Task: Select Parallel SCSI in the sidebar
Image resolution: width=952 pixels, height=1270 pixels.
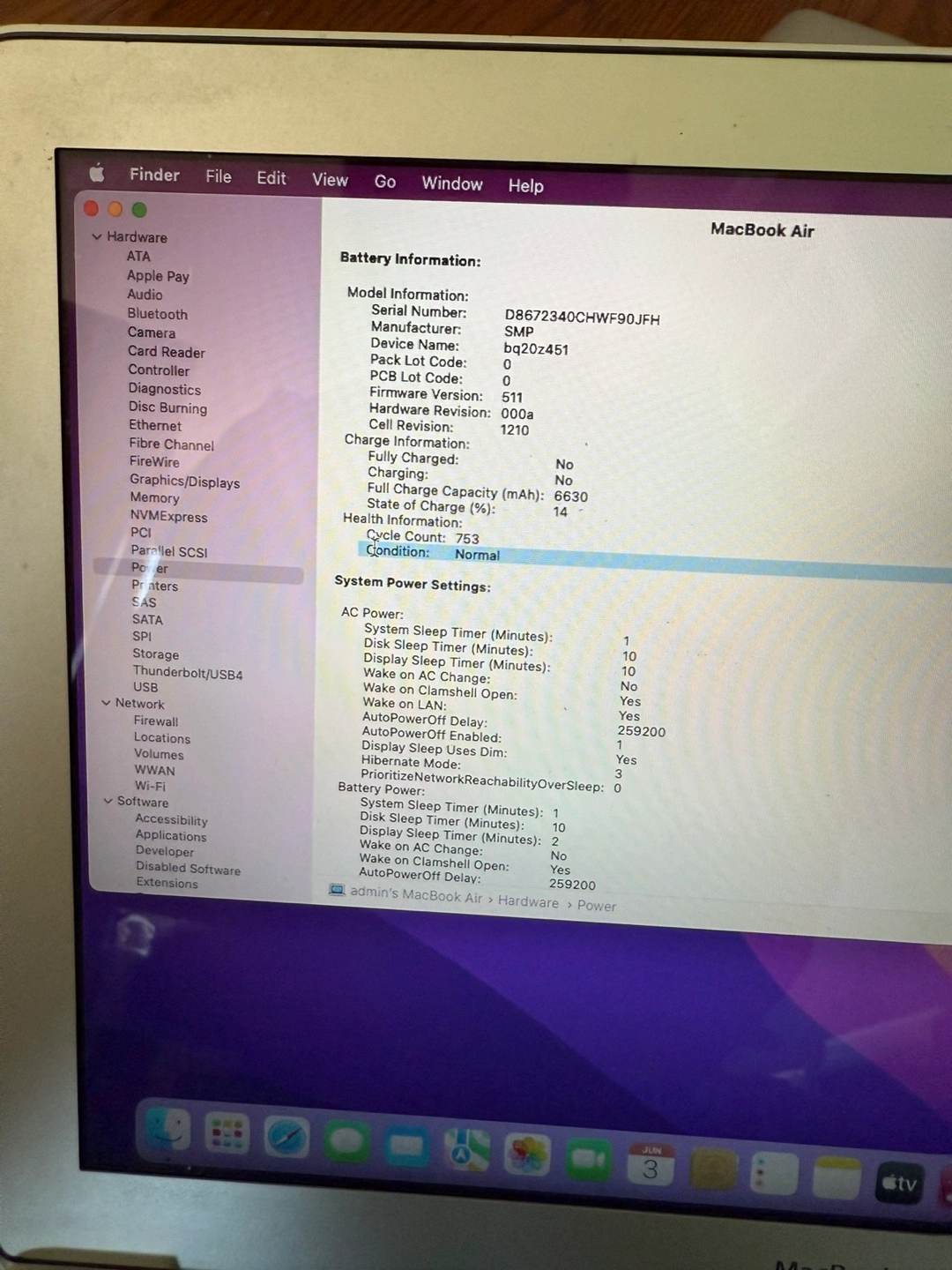Action: [x=169, y=551]
